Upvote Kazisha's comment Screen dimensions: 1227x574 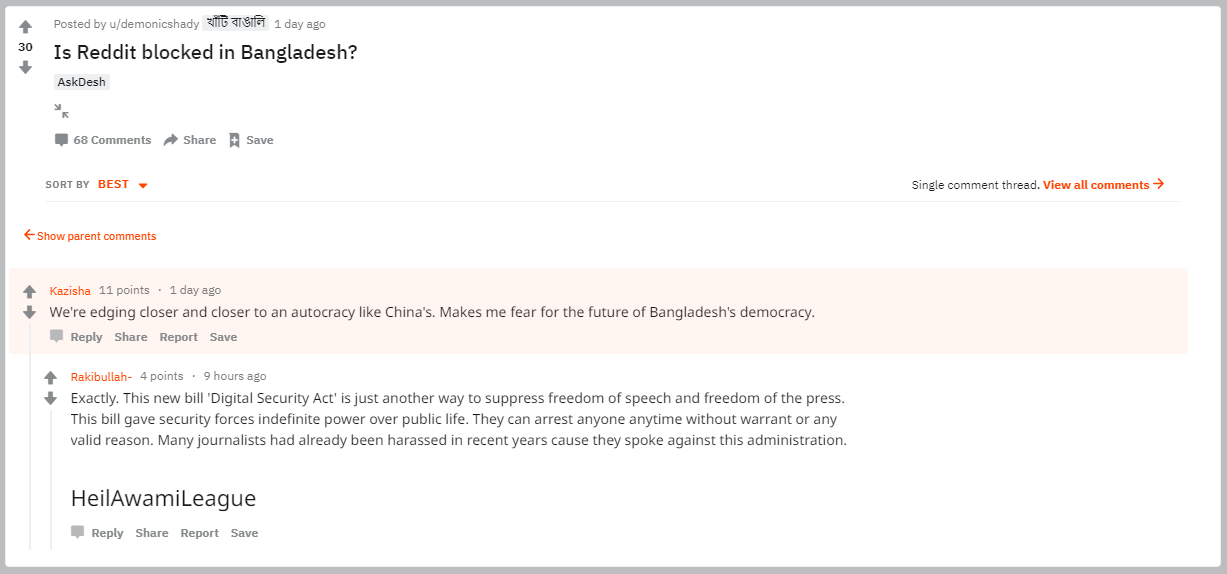tap(29, 292)
